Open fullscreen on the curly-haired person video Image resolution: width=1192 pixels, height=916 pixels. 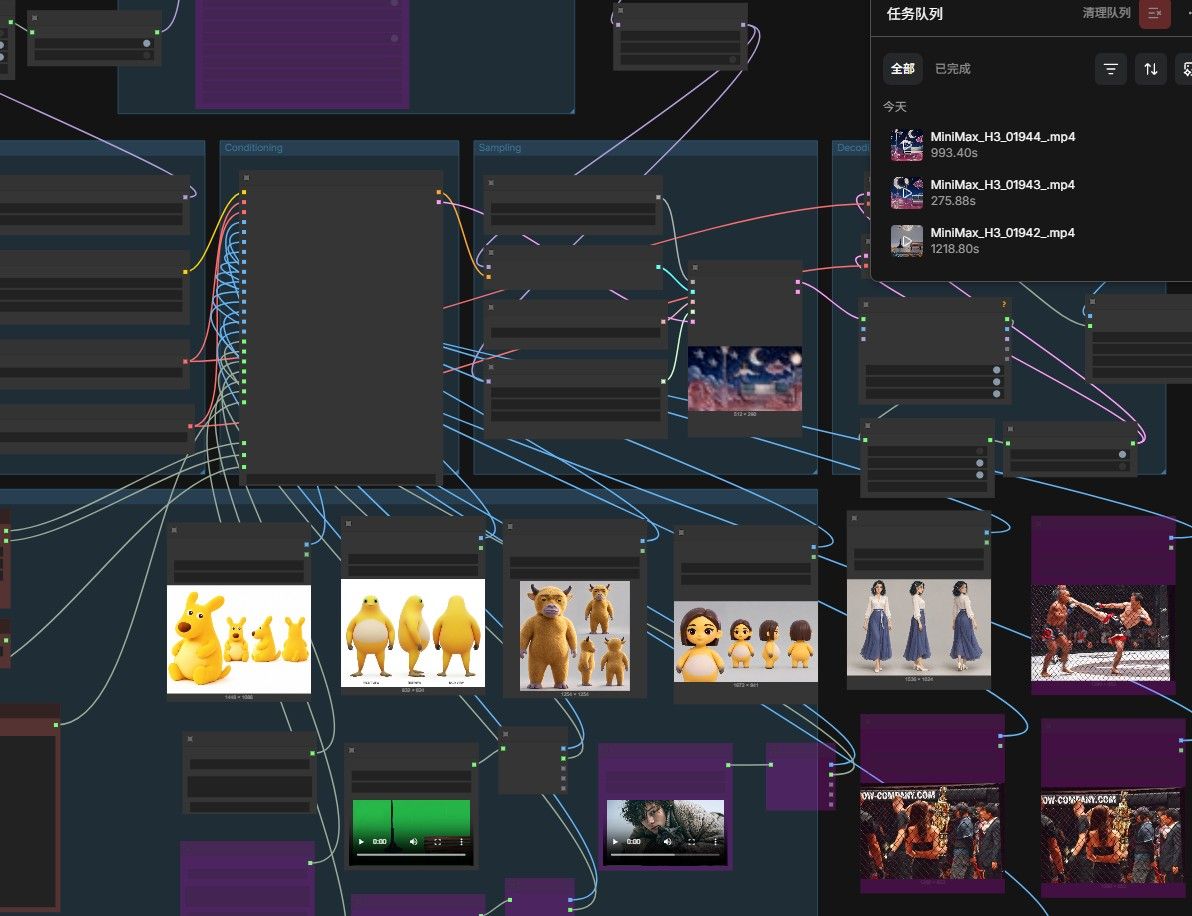click(692, 842)
